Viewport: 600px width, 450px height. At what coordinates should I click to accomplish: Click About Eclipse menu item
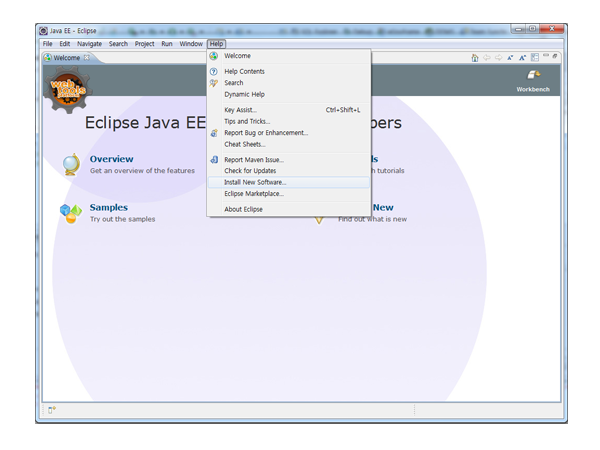tap(243, 209)
